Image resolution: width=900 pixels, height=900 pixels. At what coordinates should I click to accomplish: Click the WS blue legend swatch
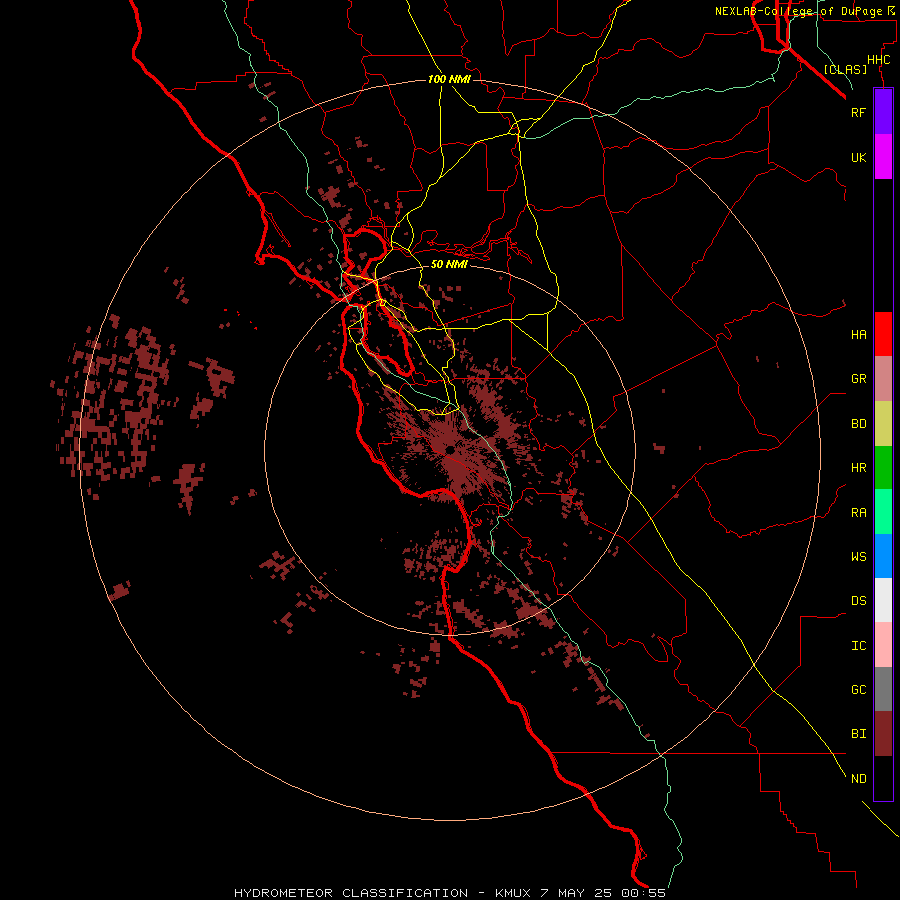click(x=883, y=556)
